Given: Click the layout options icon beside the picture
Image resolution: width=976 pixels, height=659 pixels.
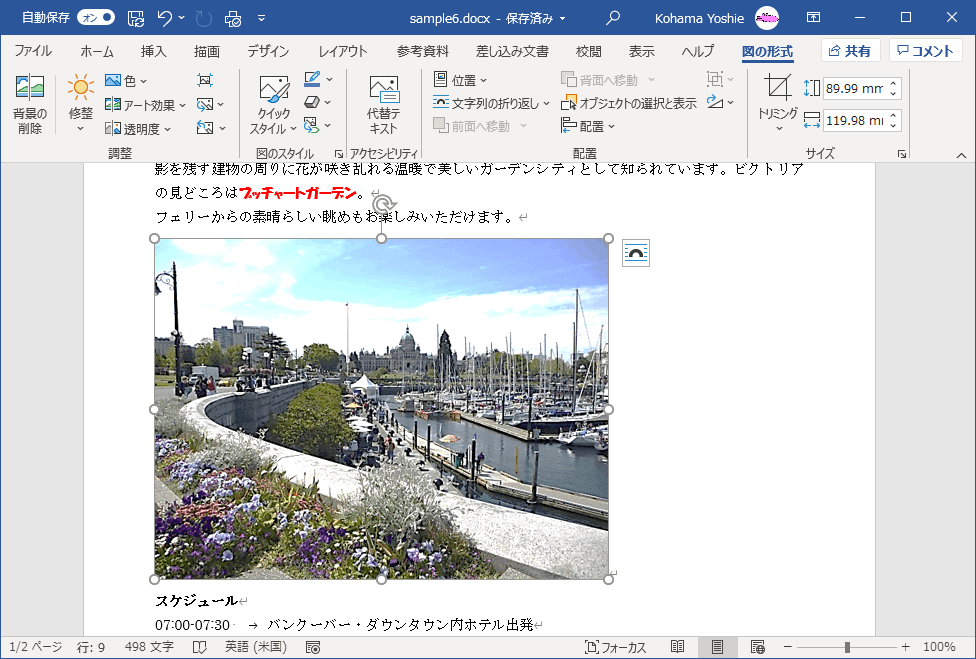Looking at the screenshot, I should (x=636, y=253).
